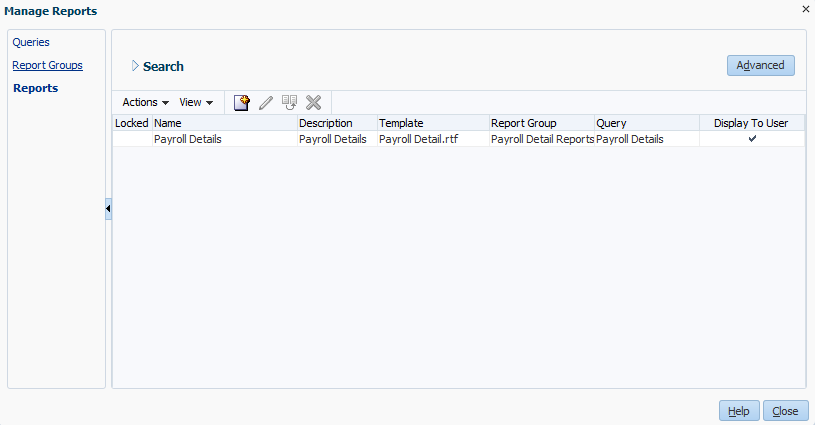815x425 pixels.
Task: Click the Display To User checkmark
Action: tap(752, 139)
